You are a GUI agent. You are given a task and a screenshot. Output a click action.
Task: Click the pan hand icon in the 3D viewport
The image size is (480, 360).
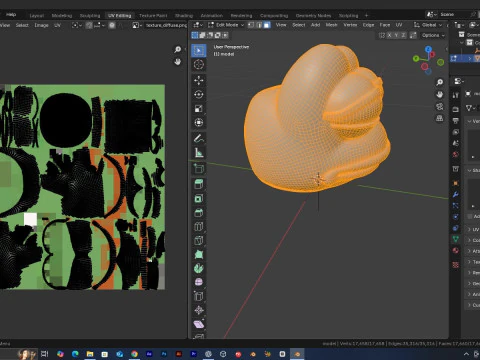440,95
